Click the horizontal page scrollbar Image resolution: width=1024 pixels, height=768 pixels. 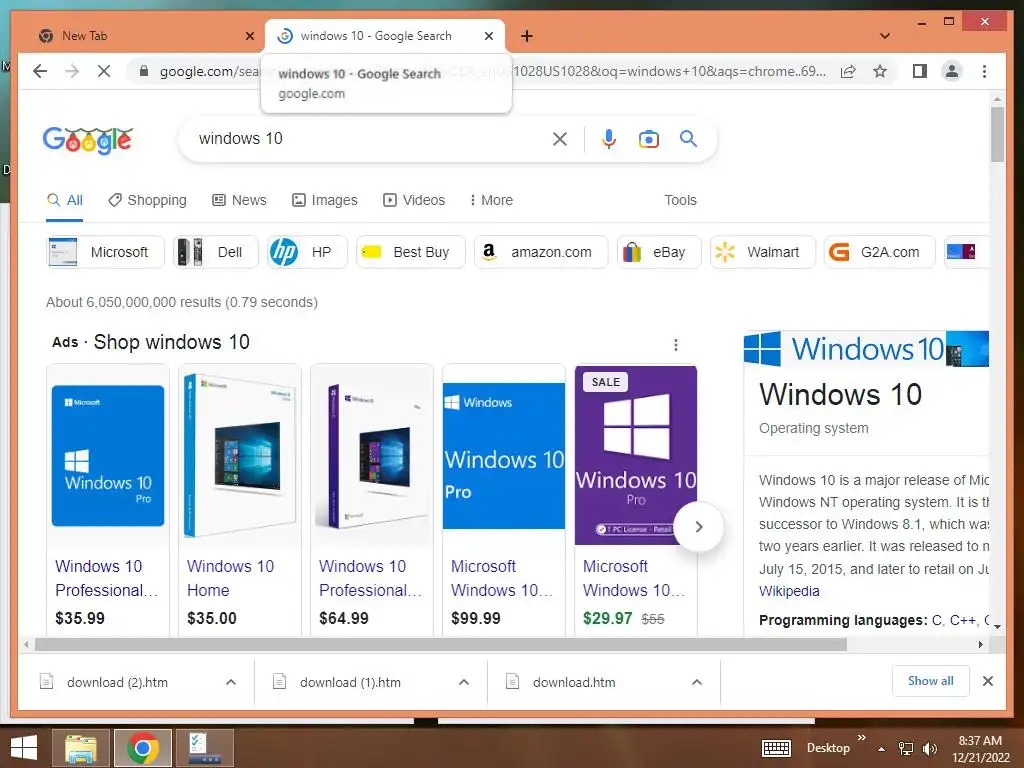(x=441, y=645)
